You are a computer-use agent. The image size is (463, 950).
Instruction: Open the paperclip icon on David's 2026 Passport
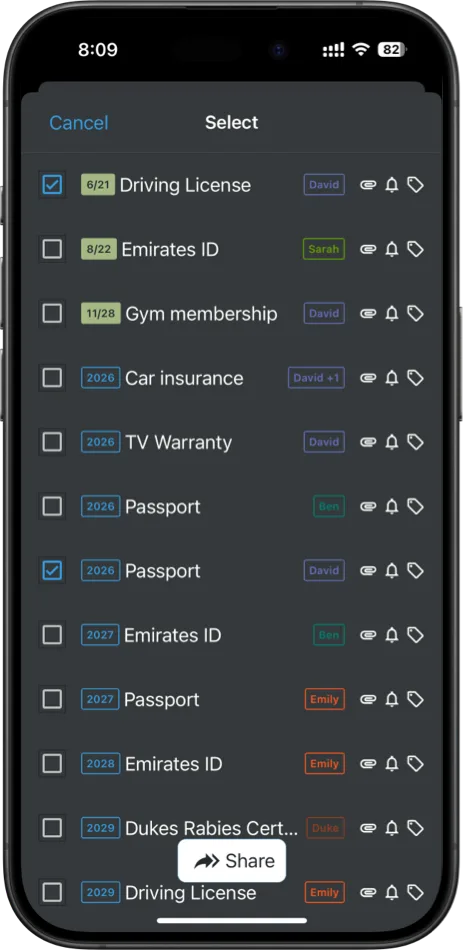[368, 571]
